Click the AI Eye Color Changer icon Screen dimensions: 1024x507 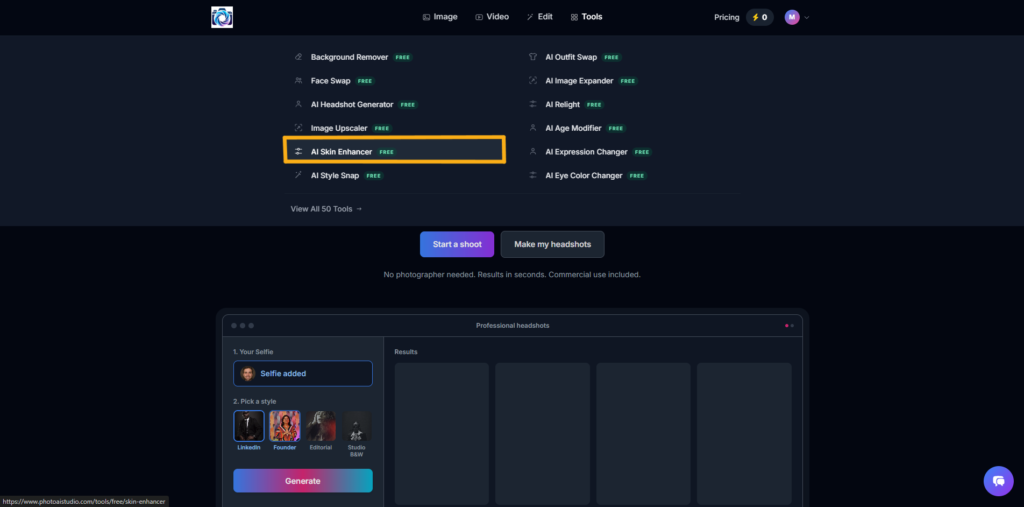(x=533, y=175)
